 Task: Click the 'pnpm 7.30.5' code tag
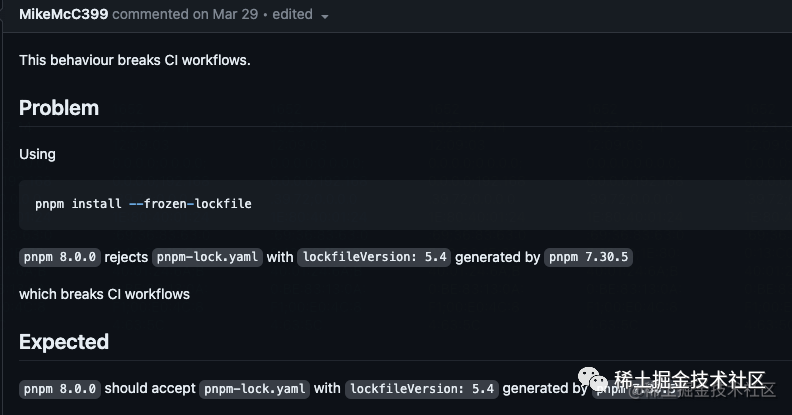tap(588, 257)
